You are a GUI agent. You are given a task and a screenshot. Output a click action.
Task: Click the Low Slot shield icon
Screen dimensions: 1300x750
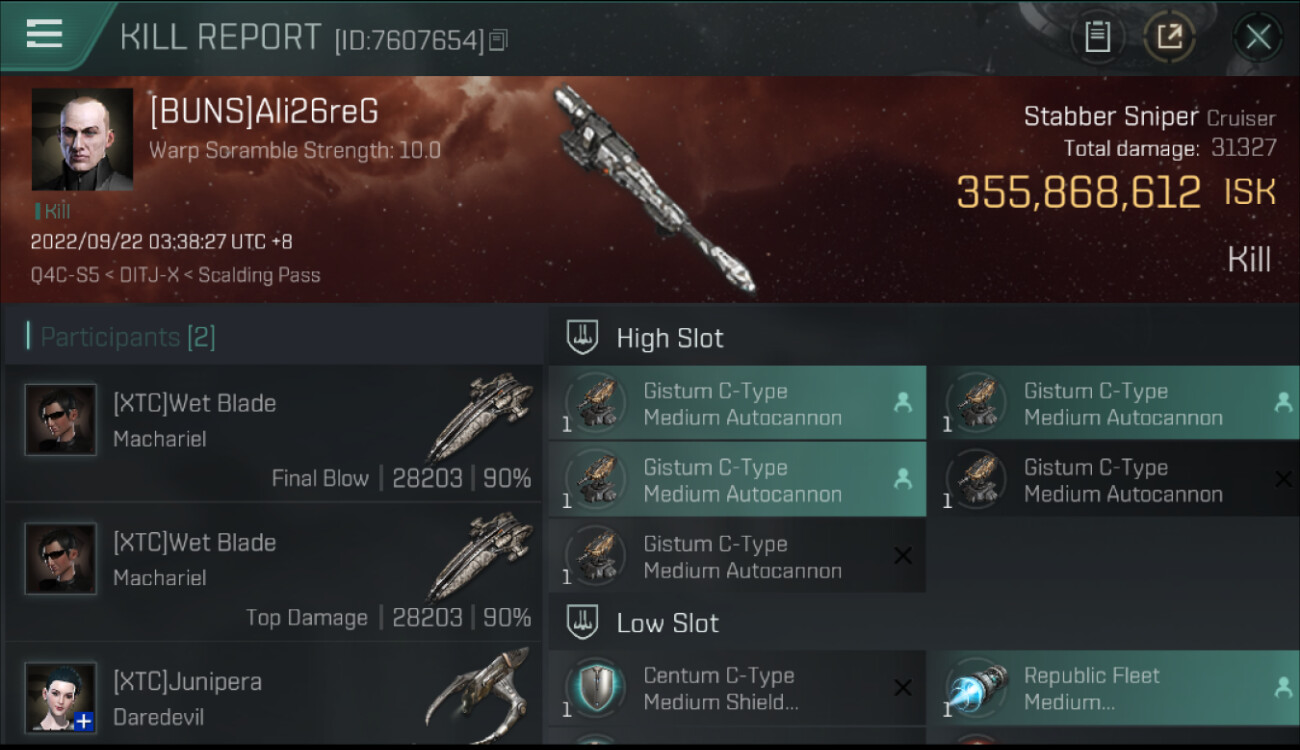click(582, 623)
